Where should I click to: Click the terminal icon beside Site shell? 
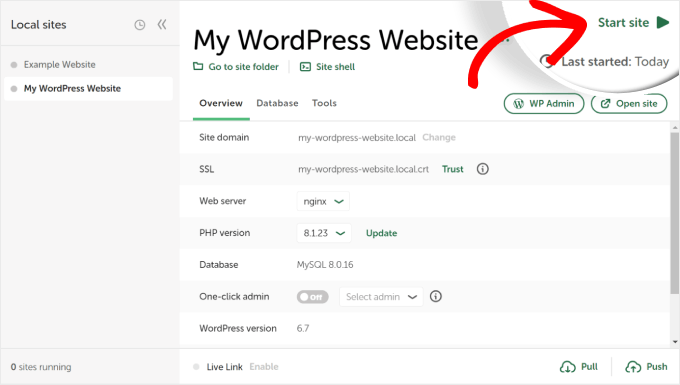(305, 67)
